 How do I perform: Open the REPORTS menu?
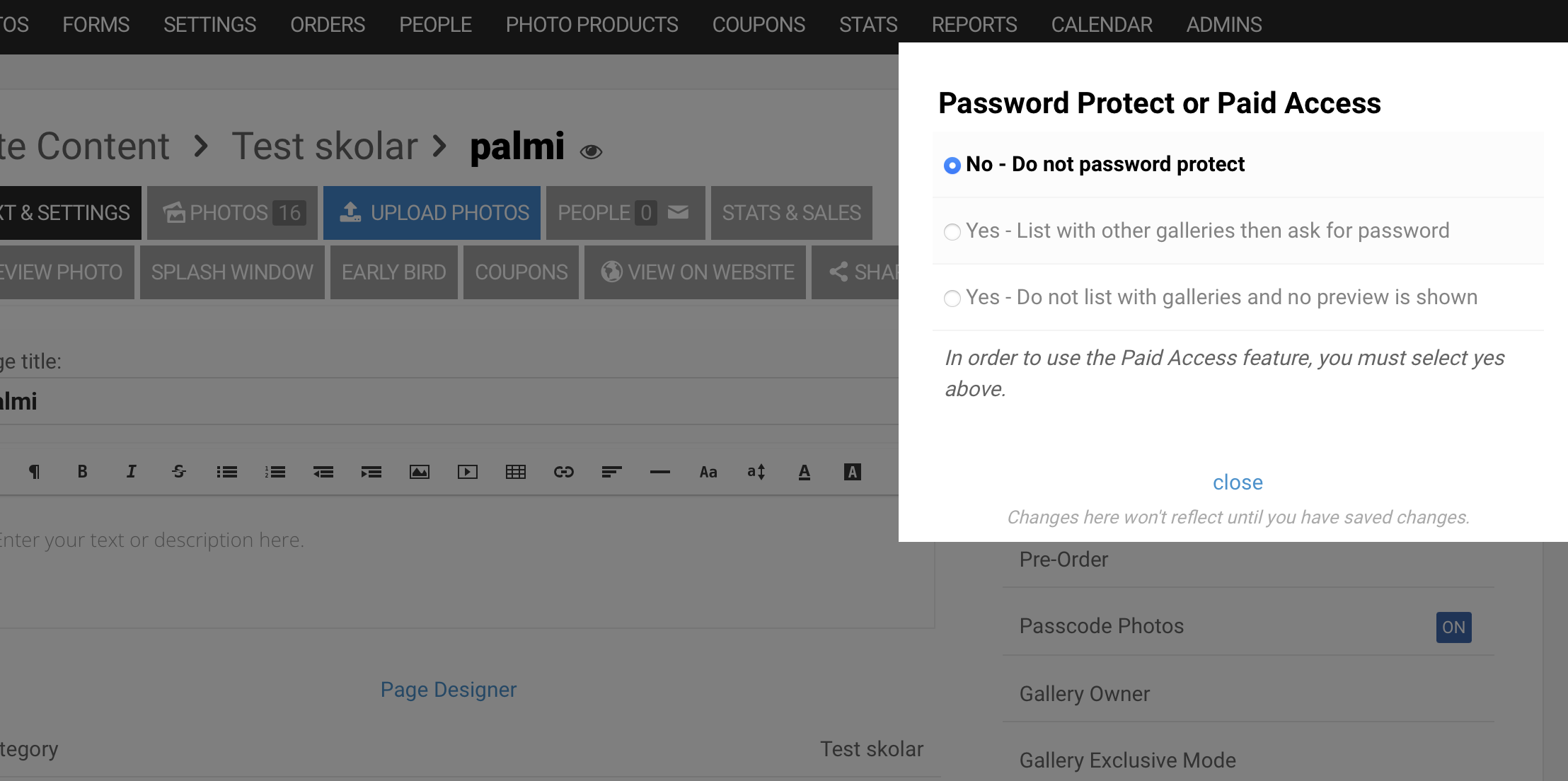974,25
